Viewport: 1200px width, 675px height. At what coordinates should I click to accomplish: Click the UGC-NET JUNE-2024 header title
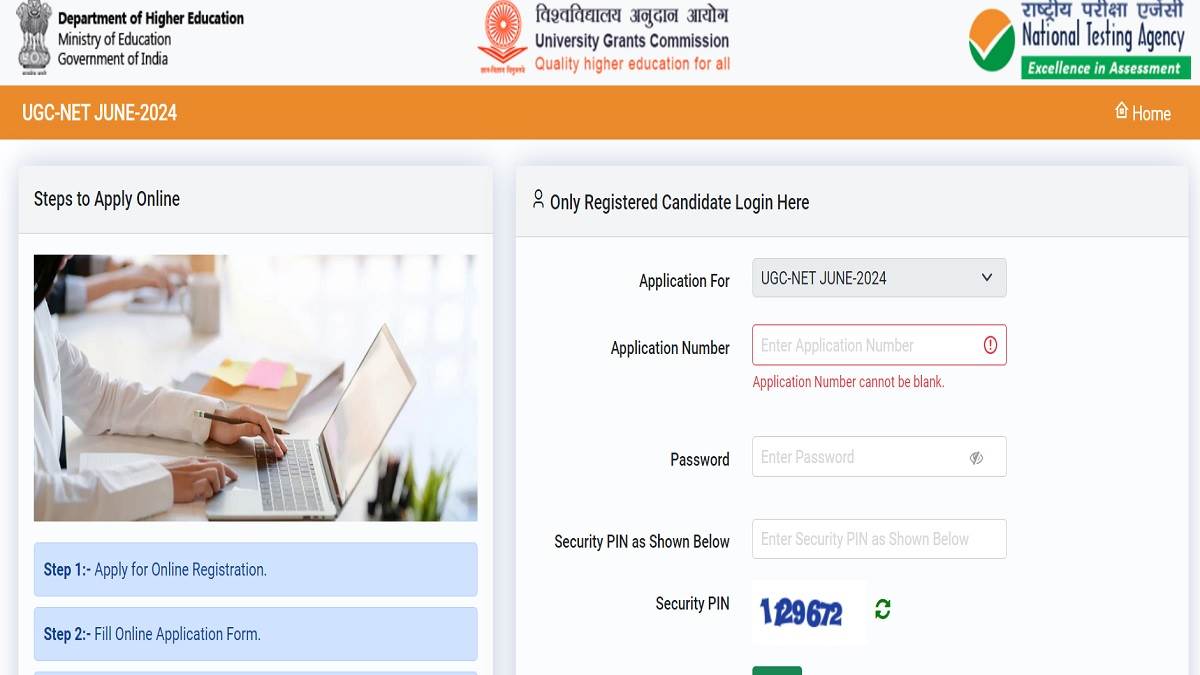[100, 112]
